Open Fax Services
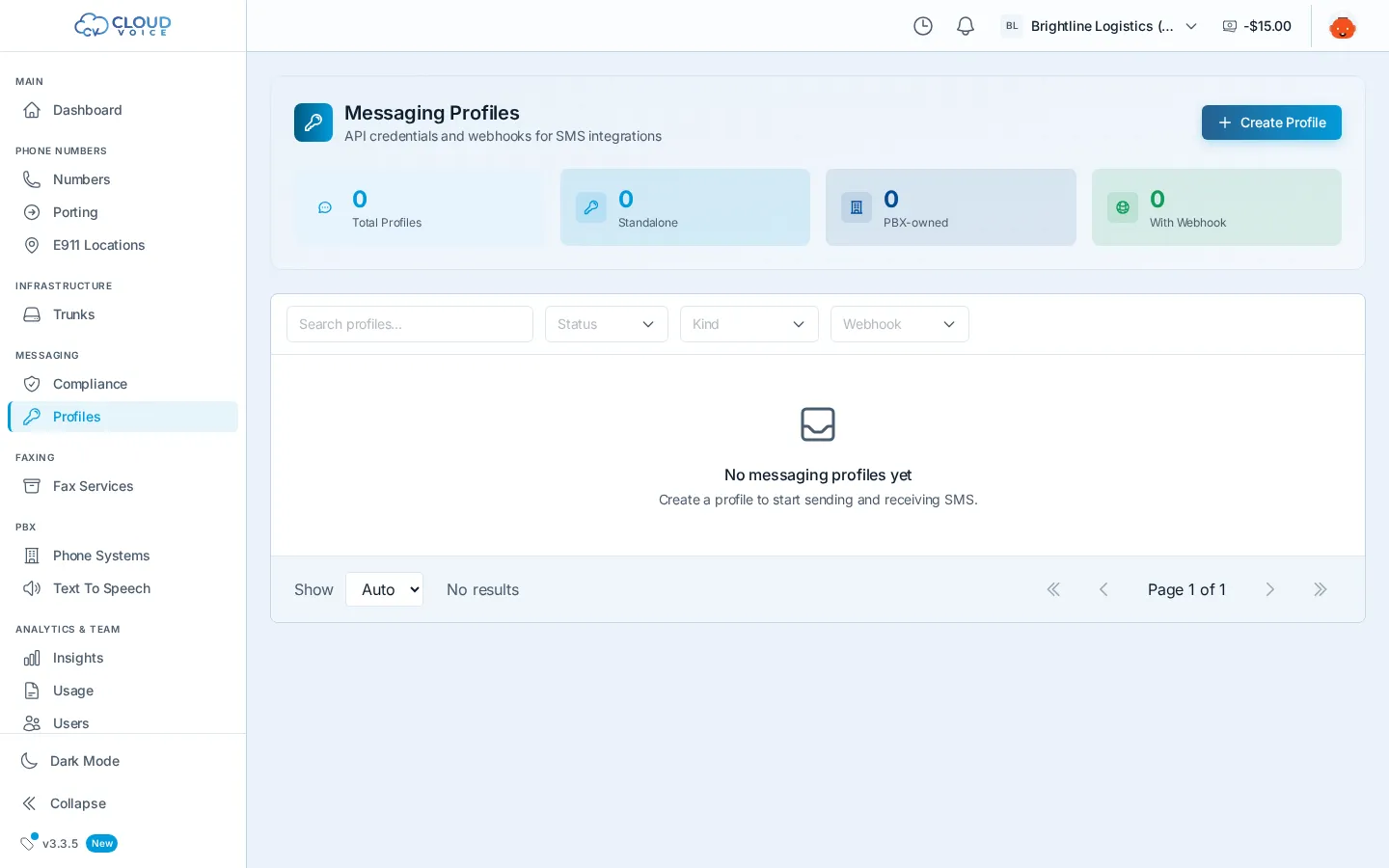 [123, 486]
